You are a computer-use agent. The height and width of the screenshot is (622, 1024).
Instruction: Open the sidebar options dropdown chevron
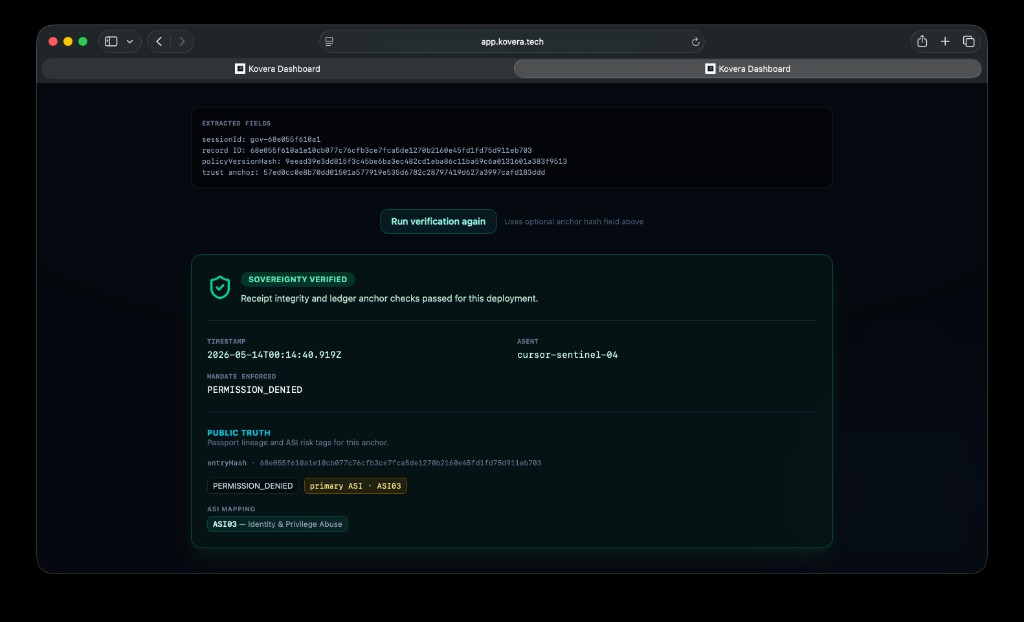coord(130,41)
